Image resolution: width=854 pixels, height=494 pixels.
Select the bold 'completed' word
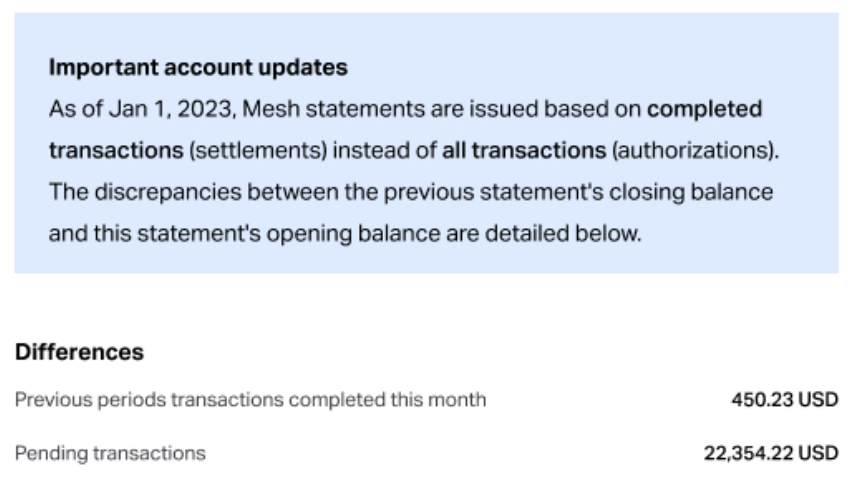(704, 109)
